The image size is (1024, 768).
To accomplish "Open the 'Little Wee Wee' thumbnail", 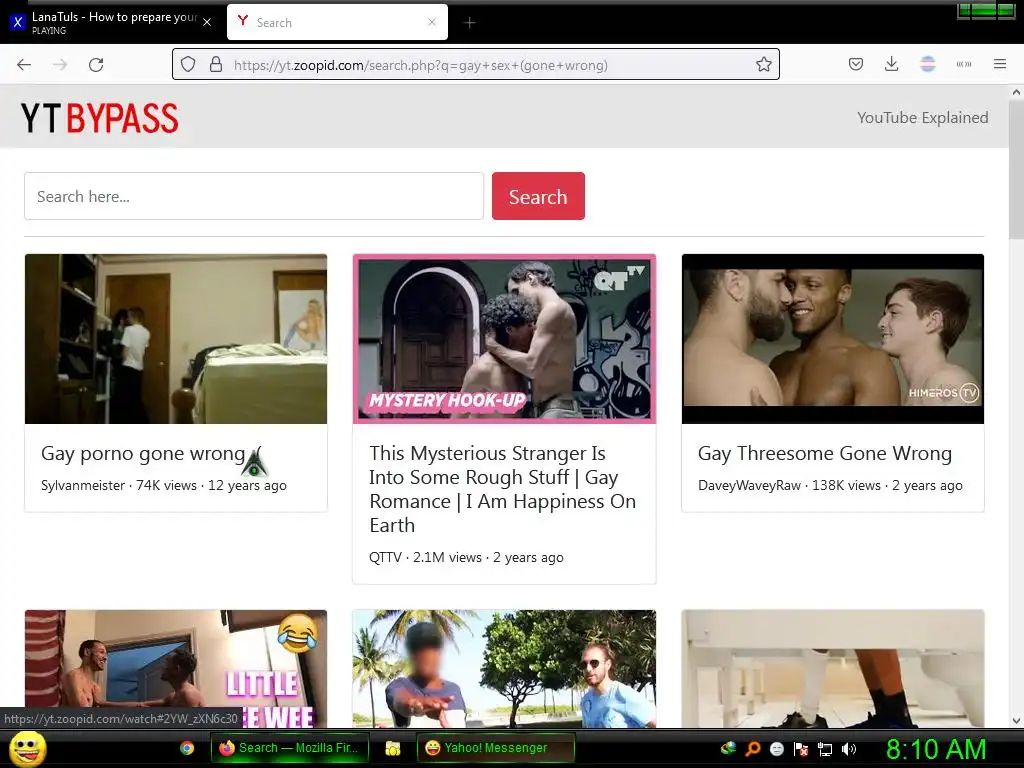I will [x=176, y=669].
